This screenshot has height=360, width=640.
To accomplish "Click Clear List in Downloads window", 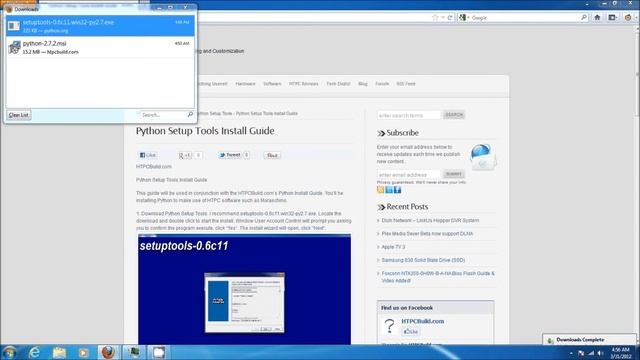I will (x=19, y=115).
